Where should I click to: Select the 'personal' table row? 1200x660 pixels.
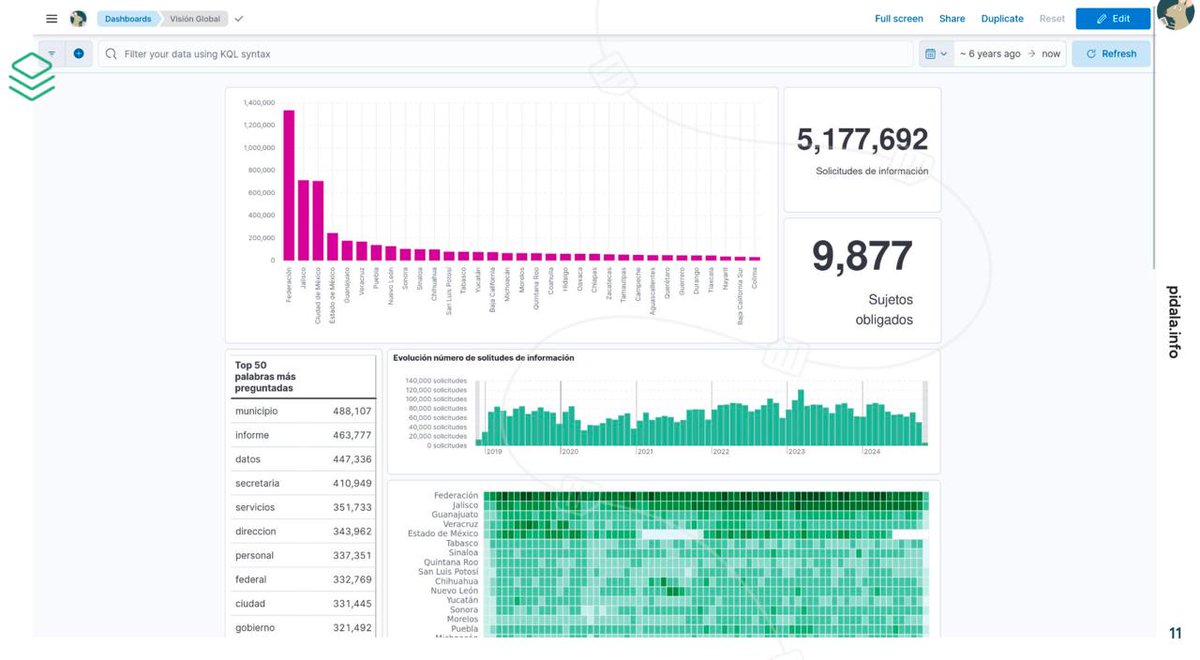click(303, 555)
